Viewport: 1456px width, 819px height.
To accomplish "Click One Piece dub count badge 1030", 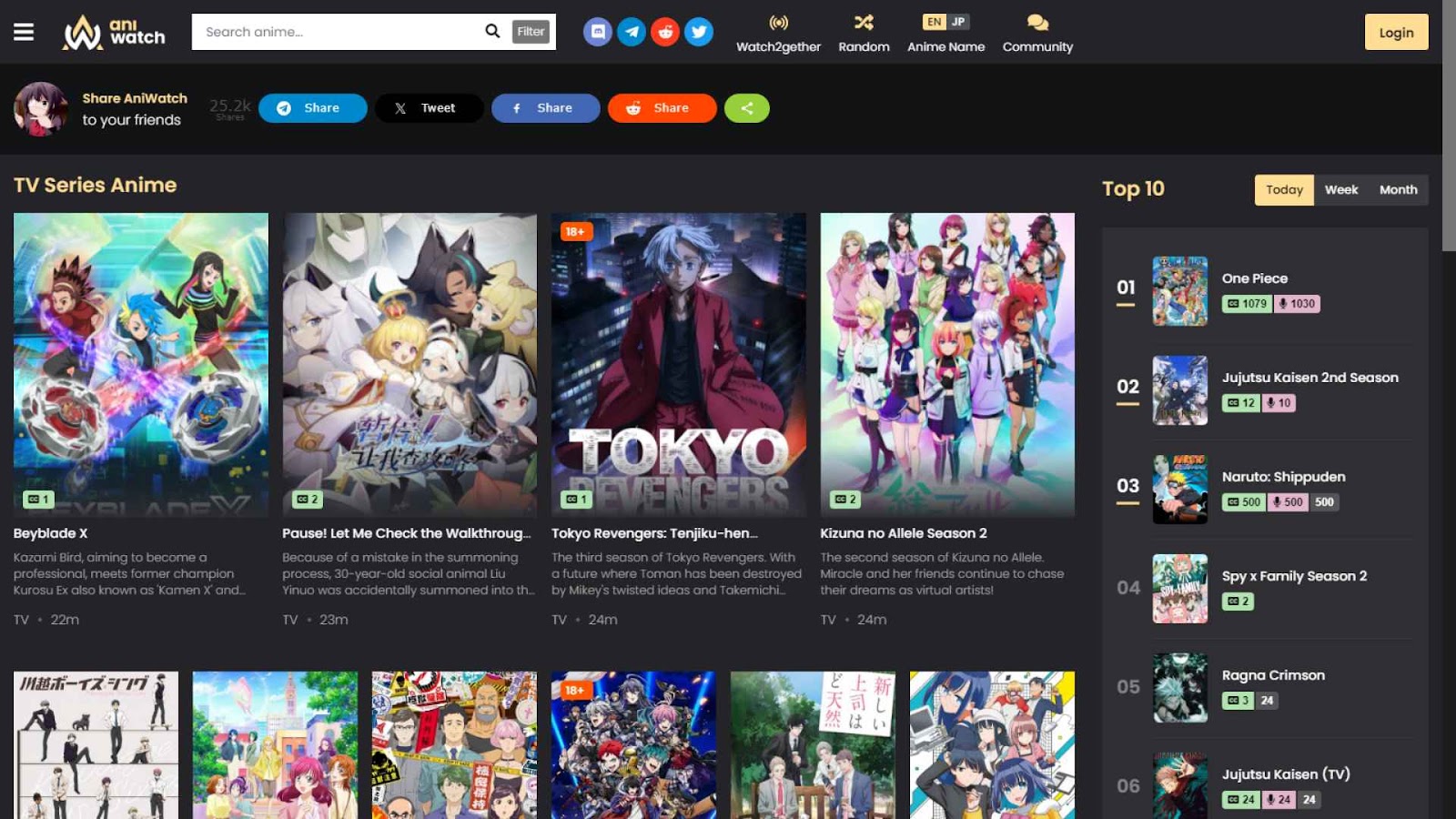I will click(x=1297, y=304).
